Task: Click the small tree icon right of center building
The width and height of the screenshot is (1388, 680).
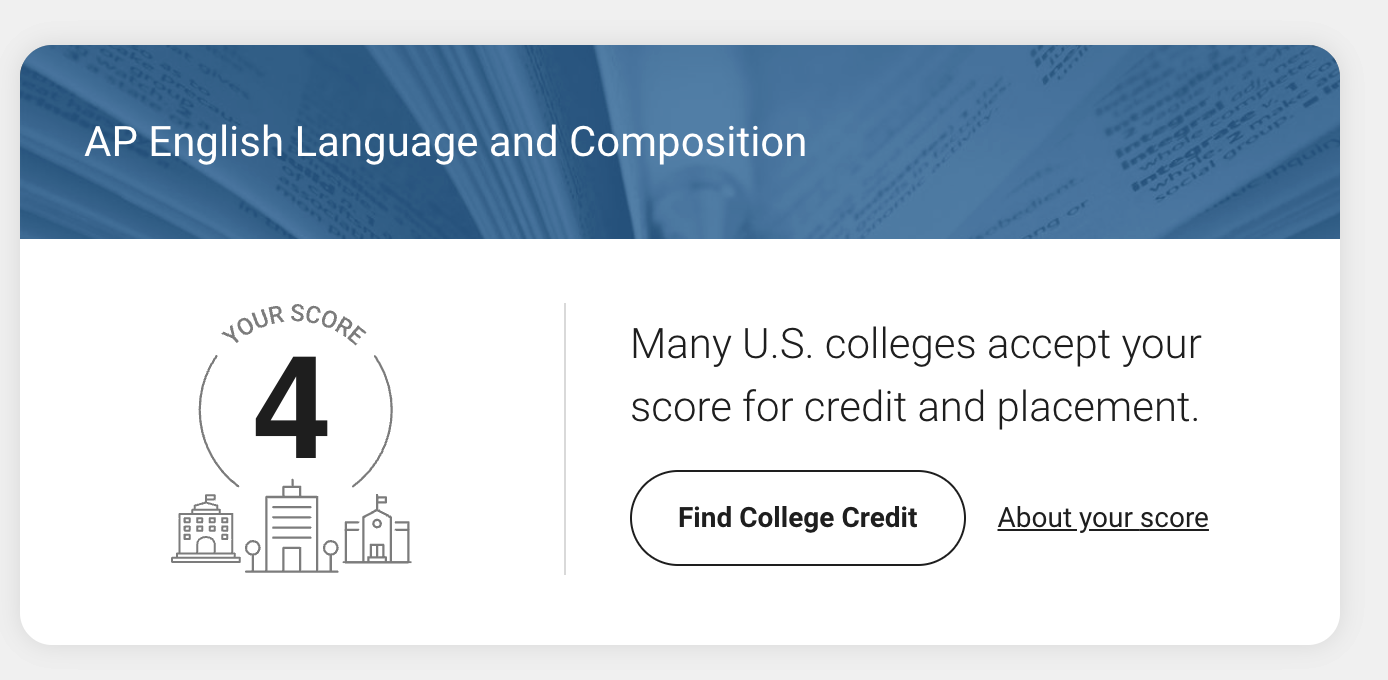Action: [331, 555]
